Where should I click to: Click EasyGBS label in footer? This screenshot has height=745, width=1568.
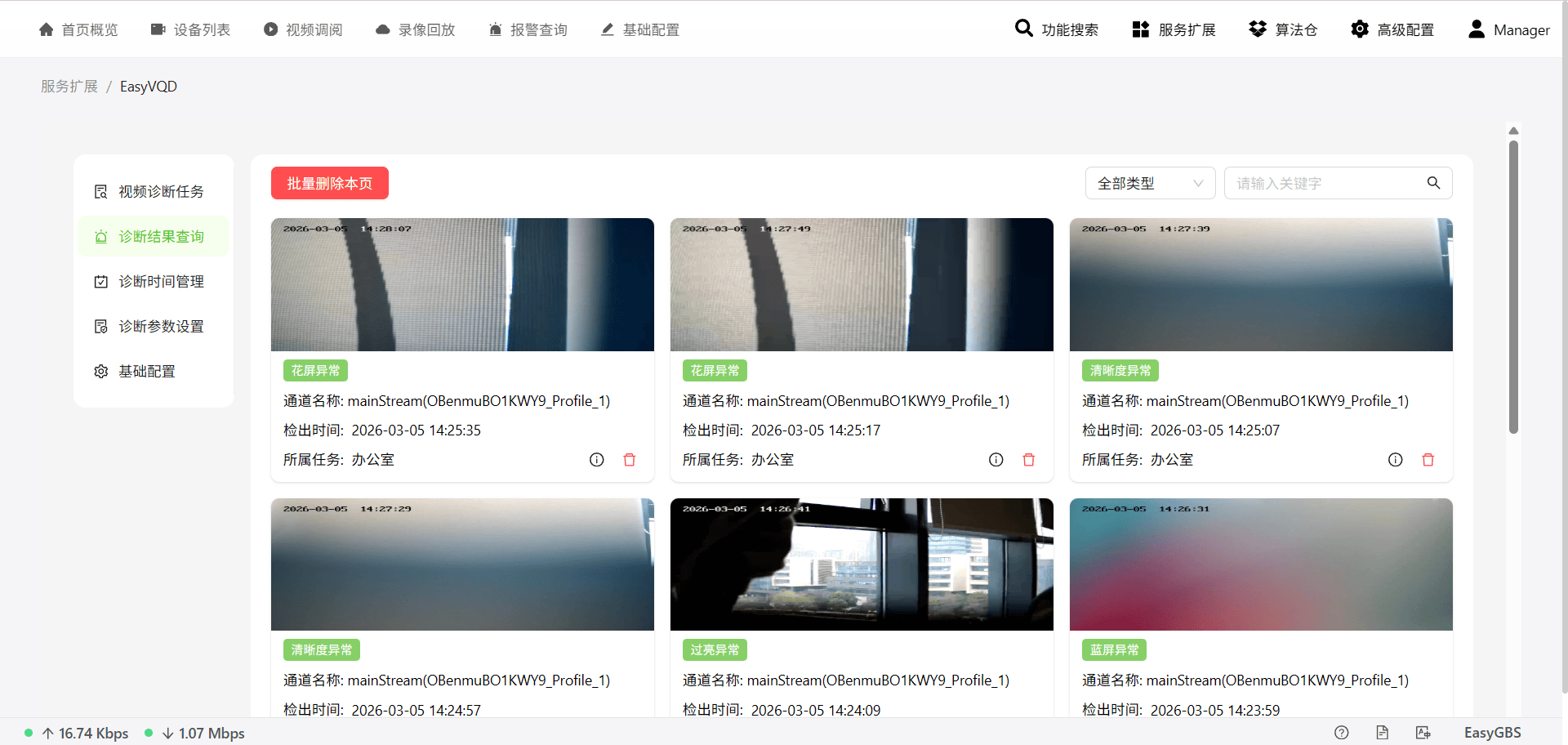[x=1493, y=733]
